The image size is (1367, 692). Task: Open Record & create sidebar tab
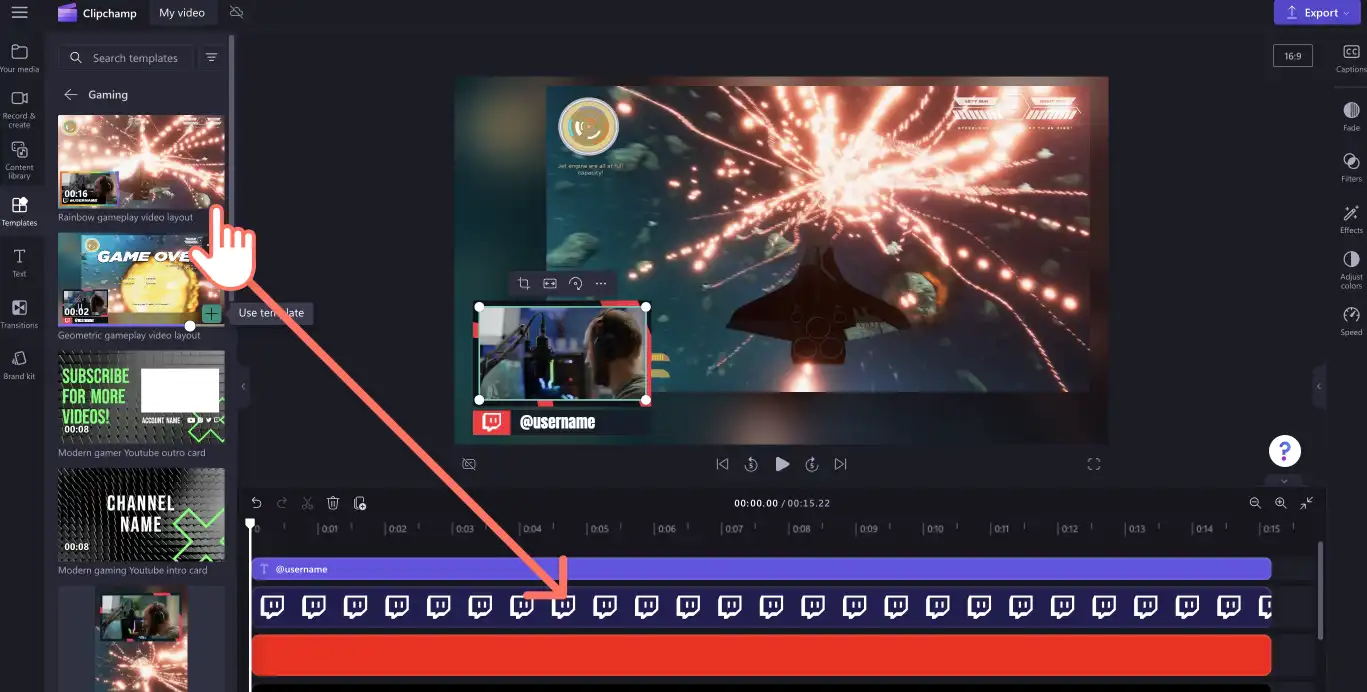19,109
